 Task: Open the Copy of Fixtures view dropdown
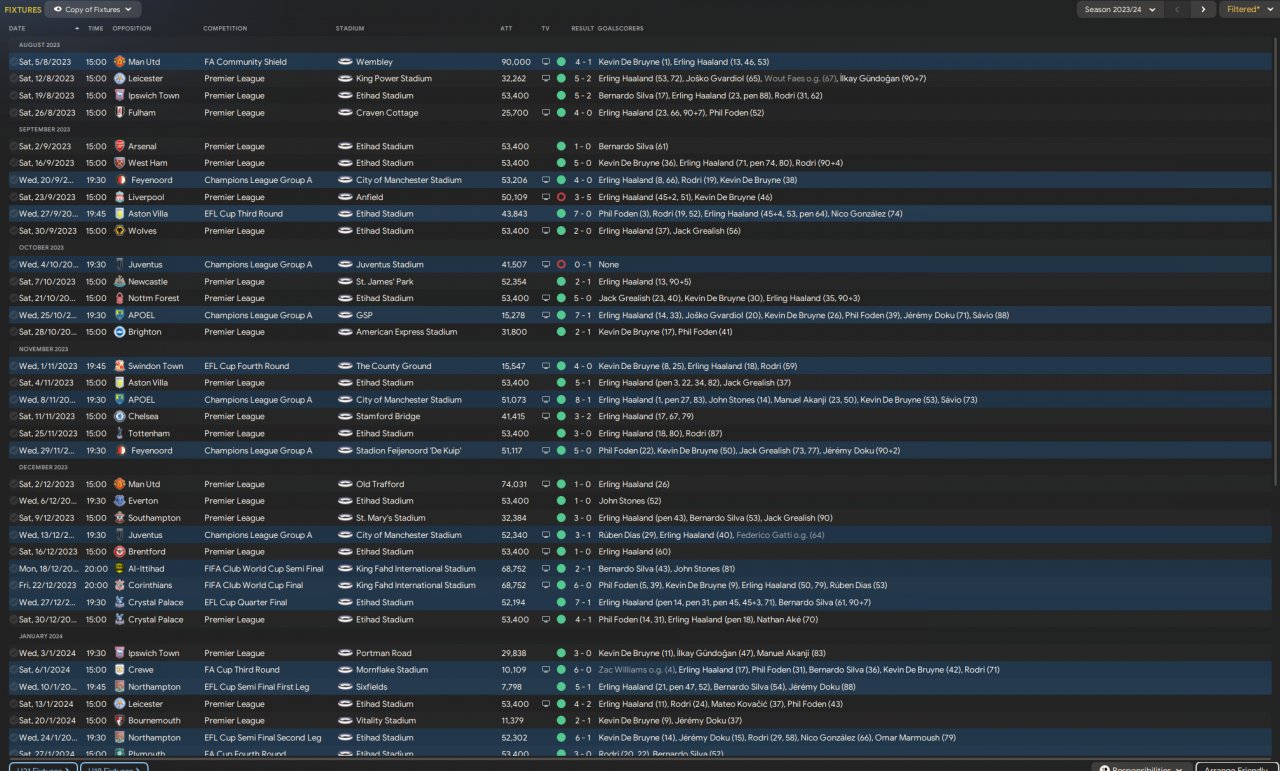pyautogui.click(x=95, y=10)
